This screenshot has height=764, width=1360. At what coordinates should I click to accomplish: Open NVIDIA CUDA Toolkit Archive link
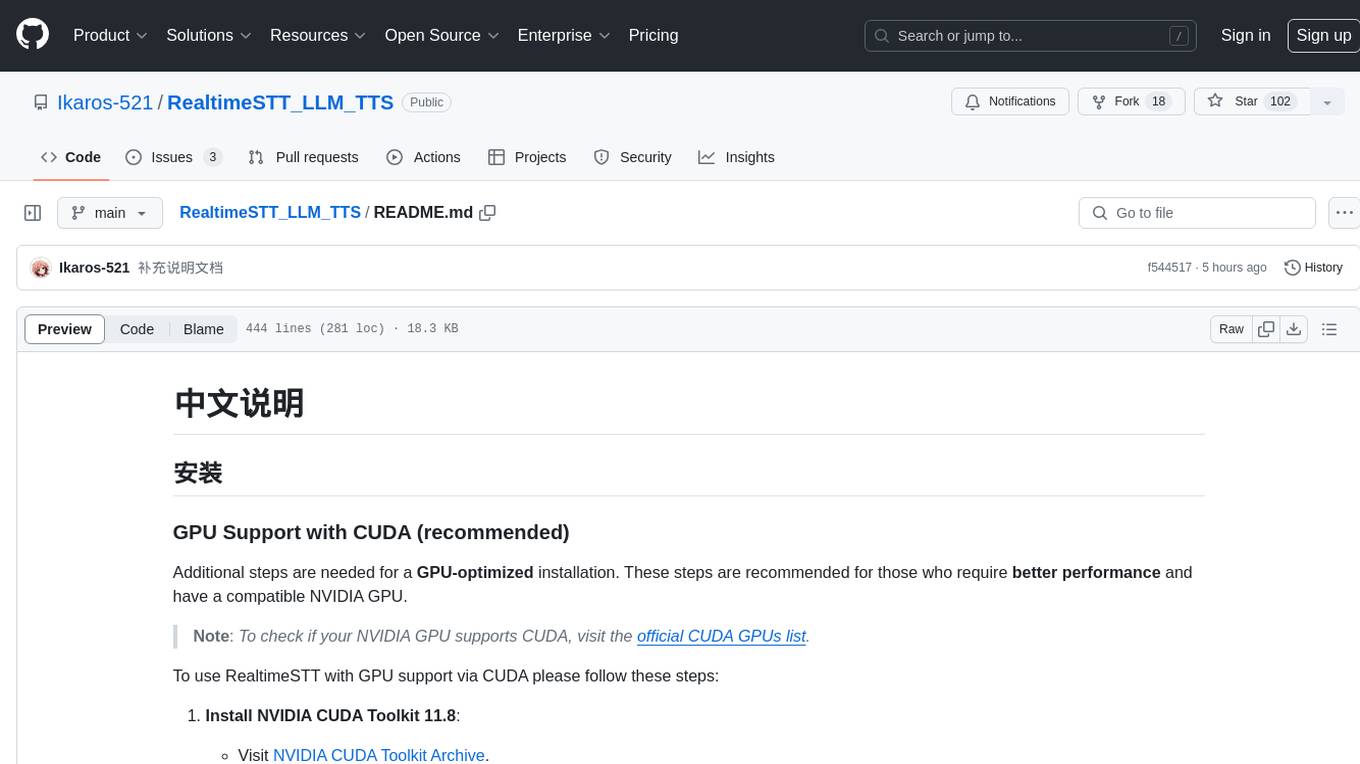click(x=379, y=755)
